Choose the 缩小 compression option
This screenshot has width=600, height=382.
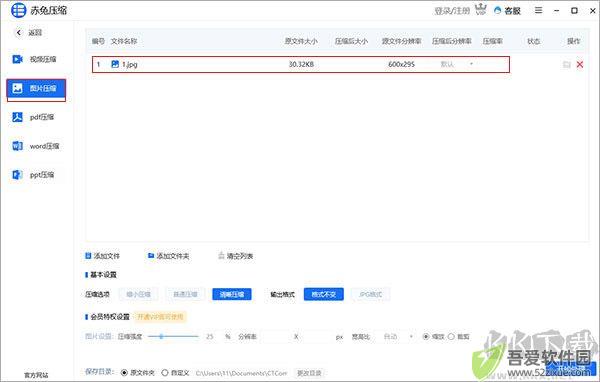(x=138, y=294)
